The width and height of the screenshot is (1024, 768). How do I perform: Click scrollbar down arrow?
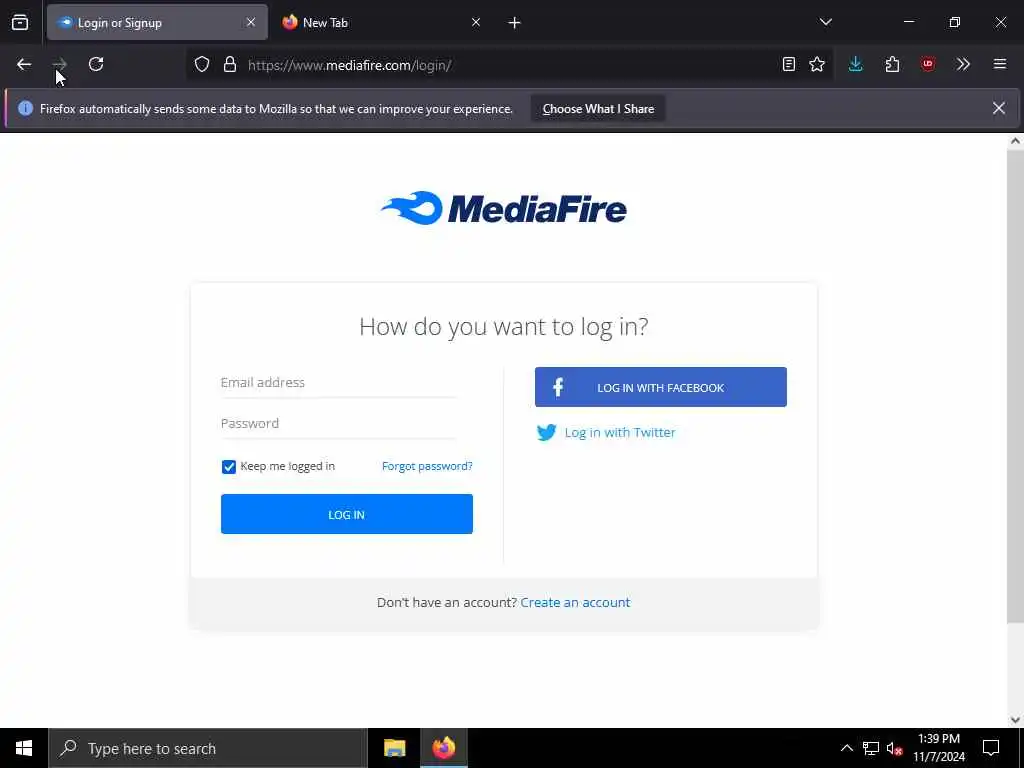tap(1016, 720)
